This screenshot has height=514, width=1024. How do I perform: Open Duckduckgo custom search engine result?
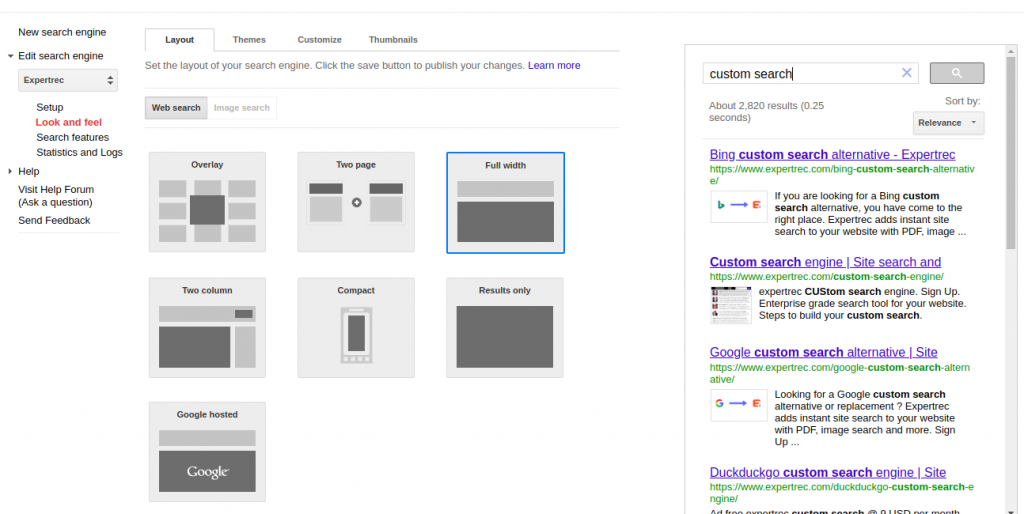tap(828, 472)
